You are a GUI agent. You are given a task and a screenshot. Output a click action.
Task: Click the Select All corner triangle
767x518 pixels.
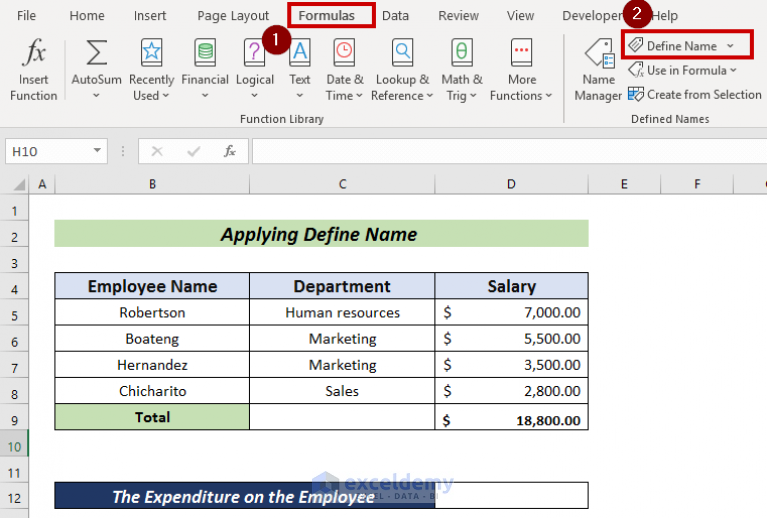19,184
